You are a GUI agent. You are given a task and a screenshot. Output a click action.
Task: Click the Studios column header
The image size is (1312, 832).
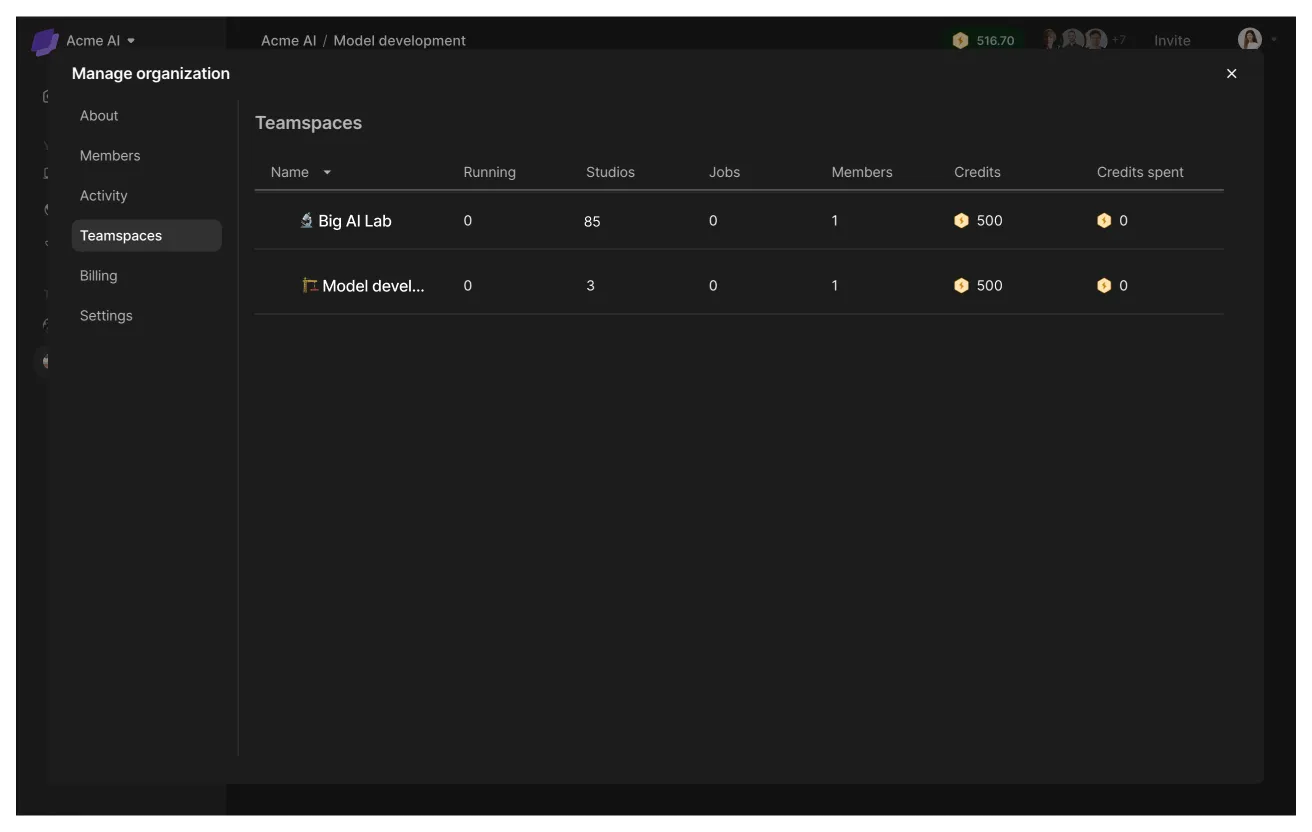tap(610, 172)
